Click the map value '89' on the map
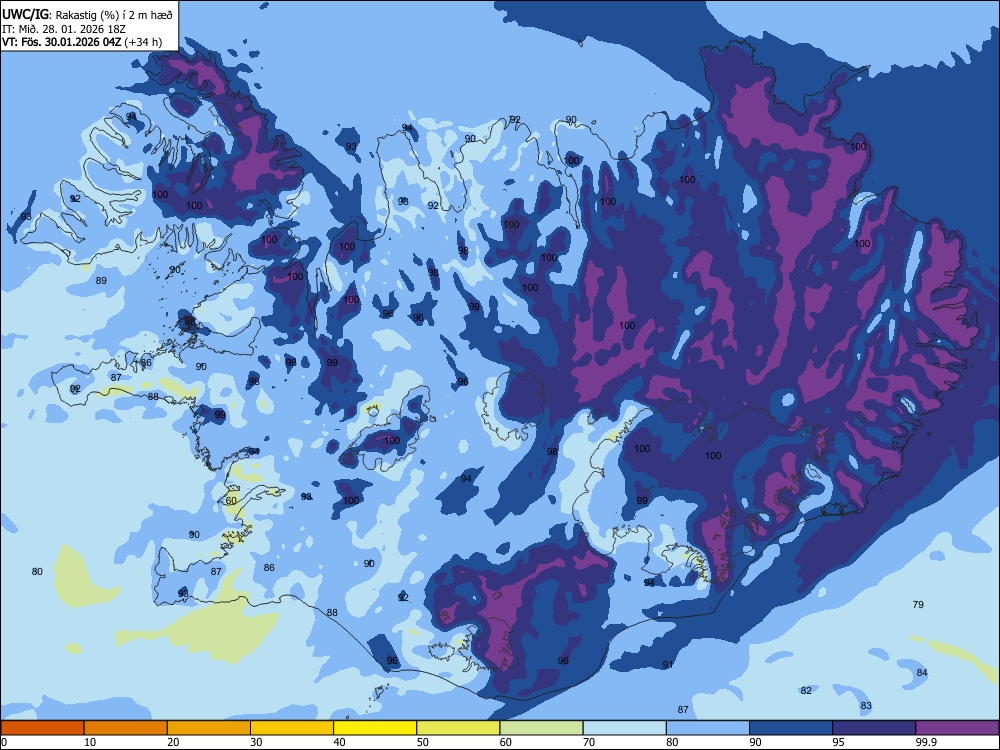1000x750 pixels. [x=101, y=281]
